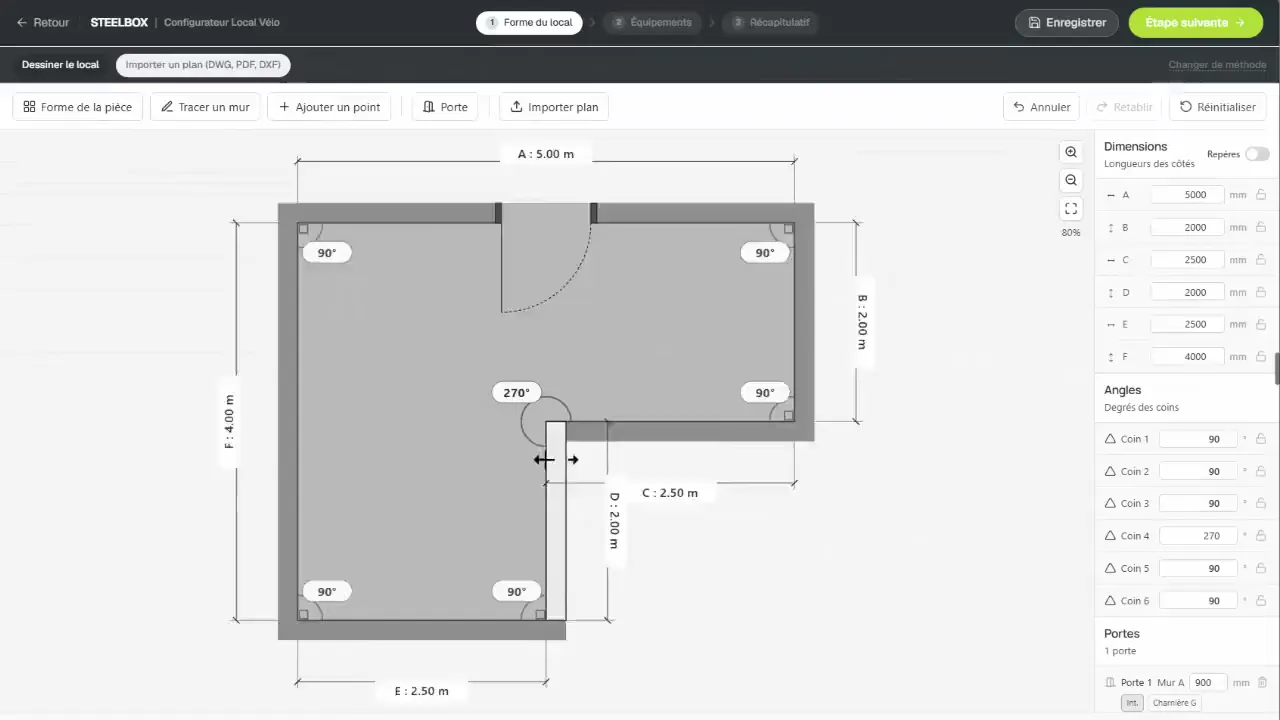
Task: Zoom out on the canvas
Action: (x=1071, y=180)
